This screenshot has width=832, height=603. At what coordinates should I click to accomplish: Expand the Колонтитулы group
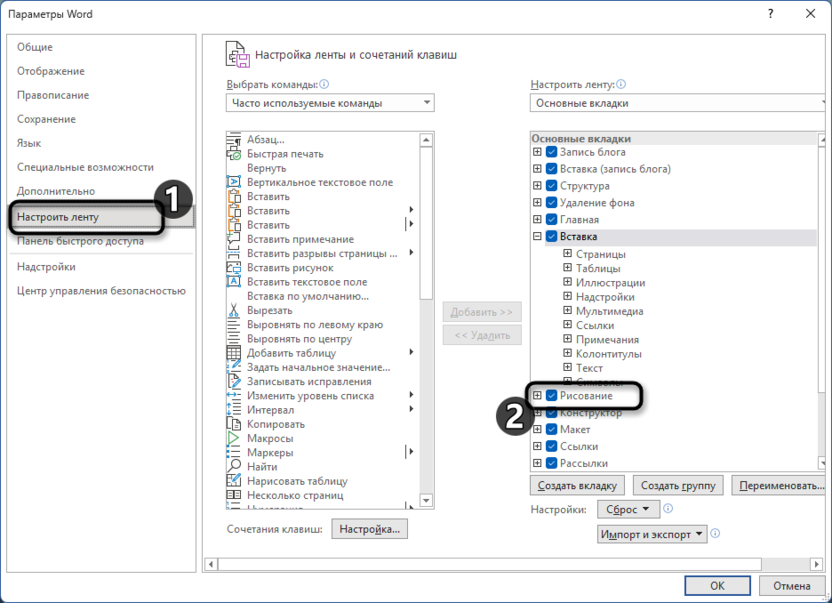pyautogui.click(x=567, y=353)
